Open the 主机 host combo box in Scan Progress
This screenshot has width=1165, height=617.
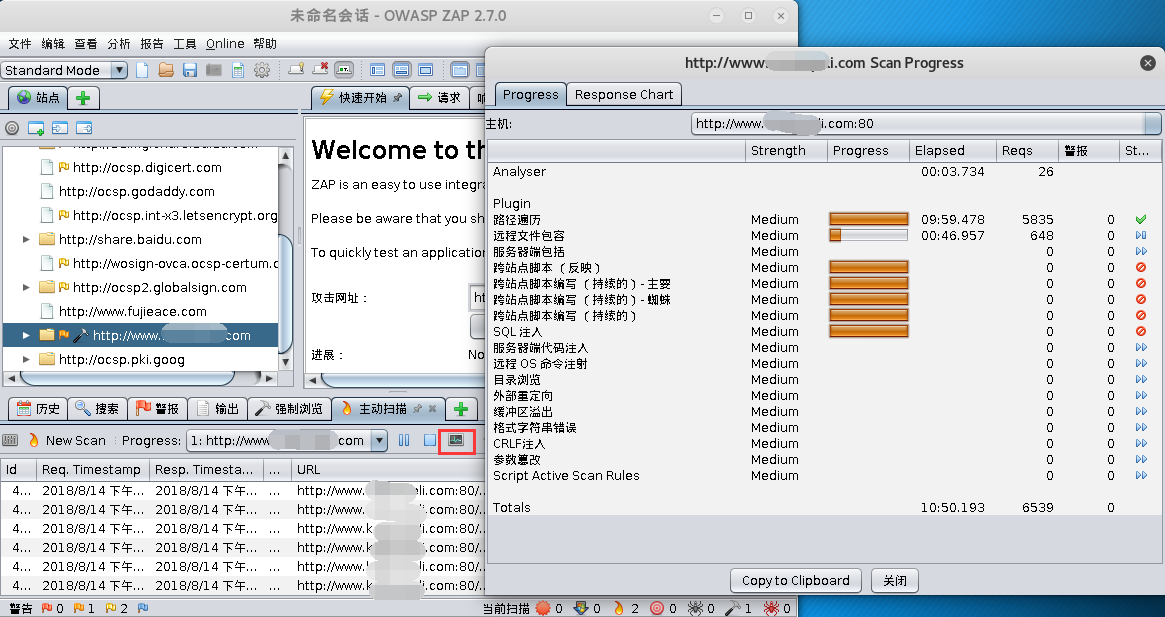(x=925, y=123)
